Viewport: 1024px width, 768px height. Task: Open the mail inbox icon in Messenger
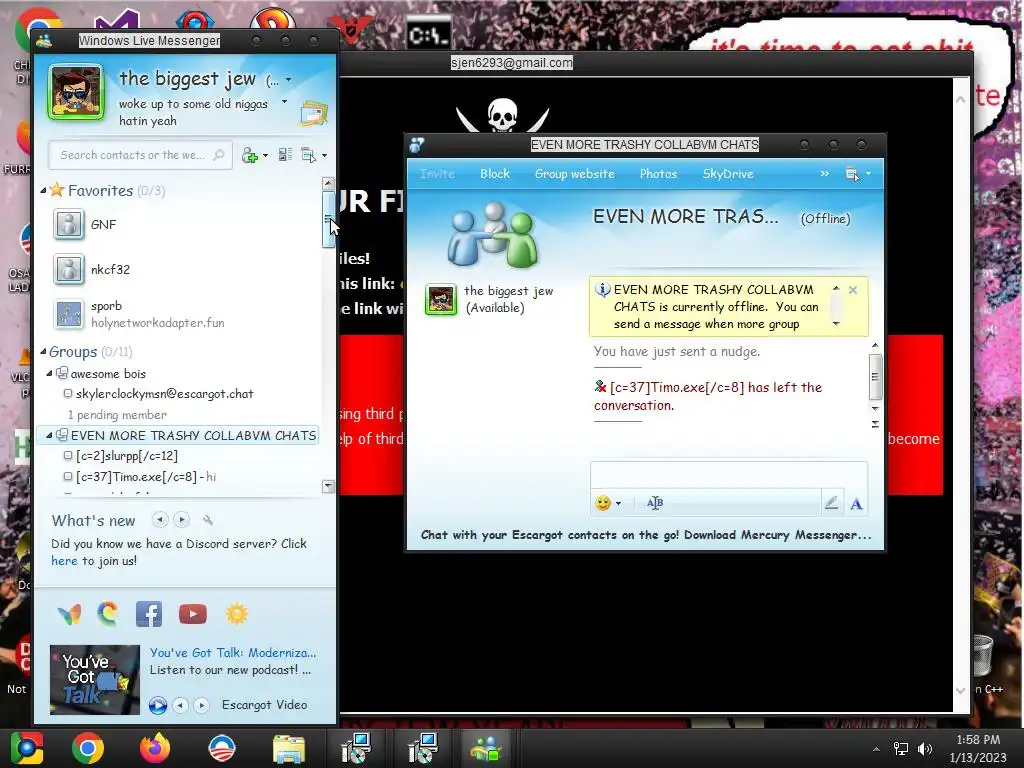(313, 114)
